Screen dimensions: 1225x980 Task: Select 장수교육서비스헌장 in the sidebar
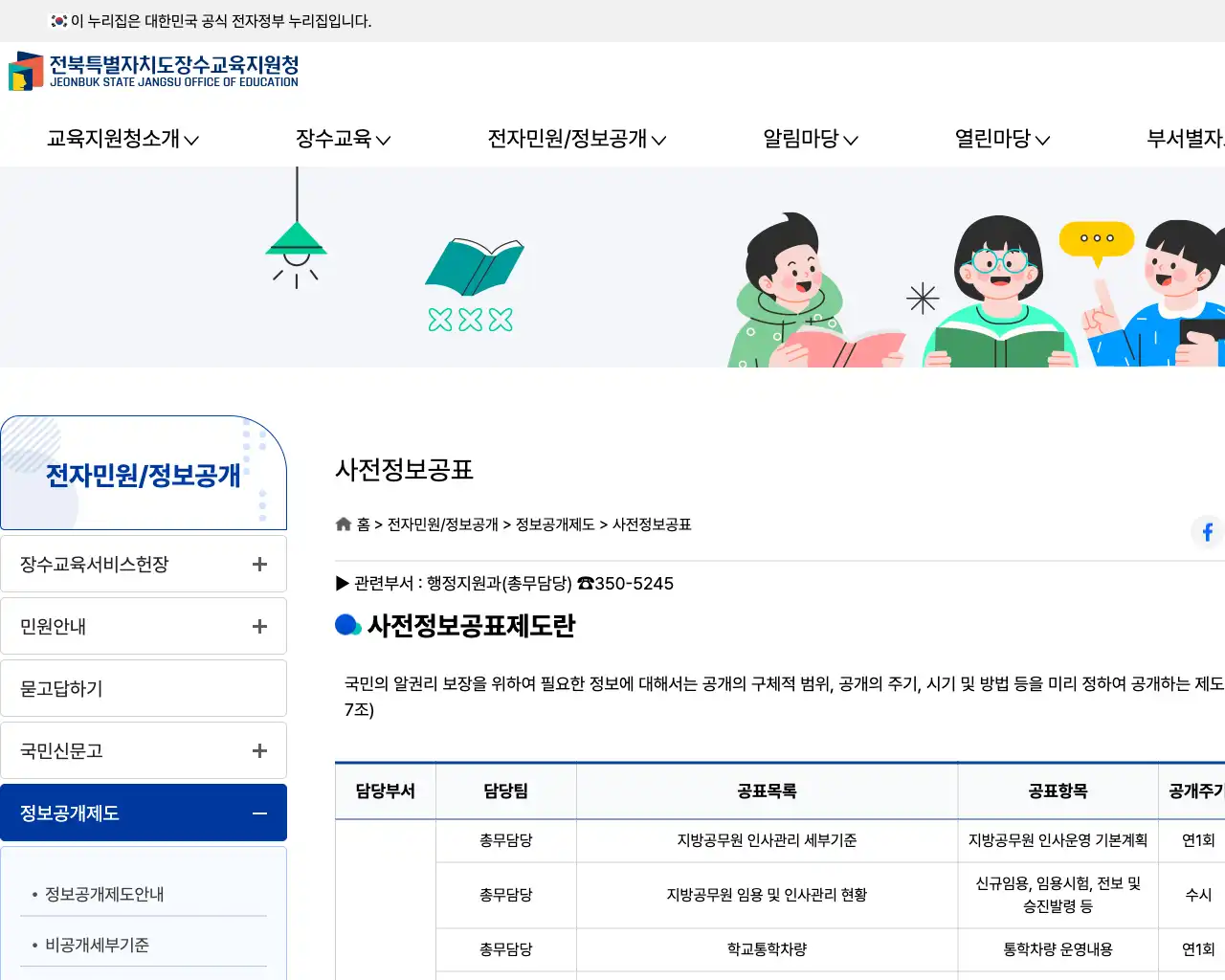pos(94,564)
